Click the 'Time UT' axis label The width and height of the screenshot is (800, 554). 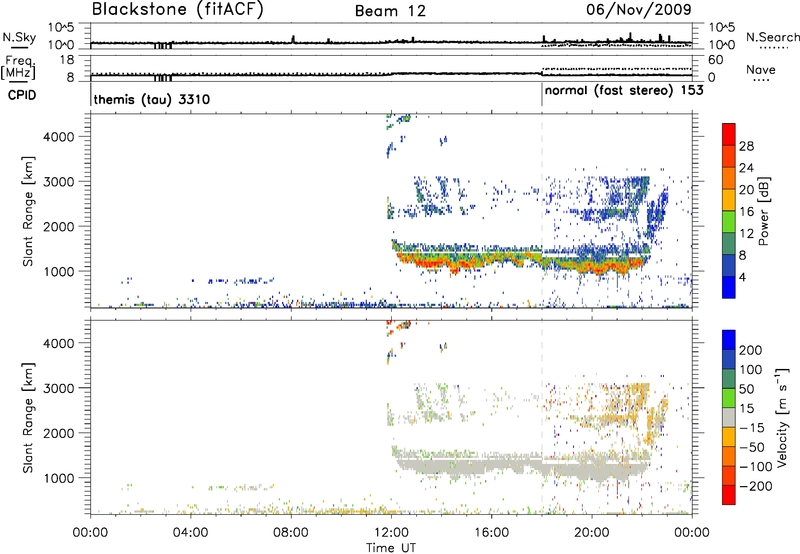391,548
